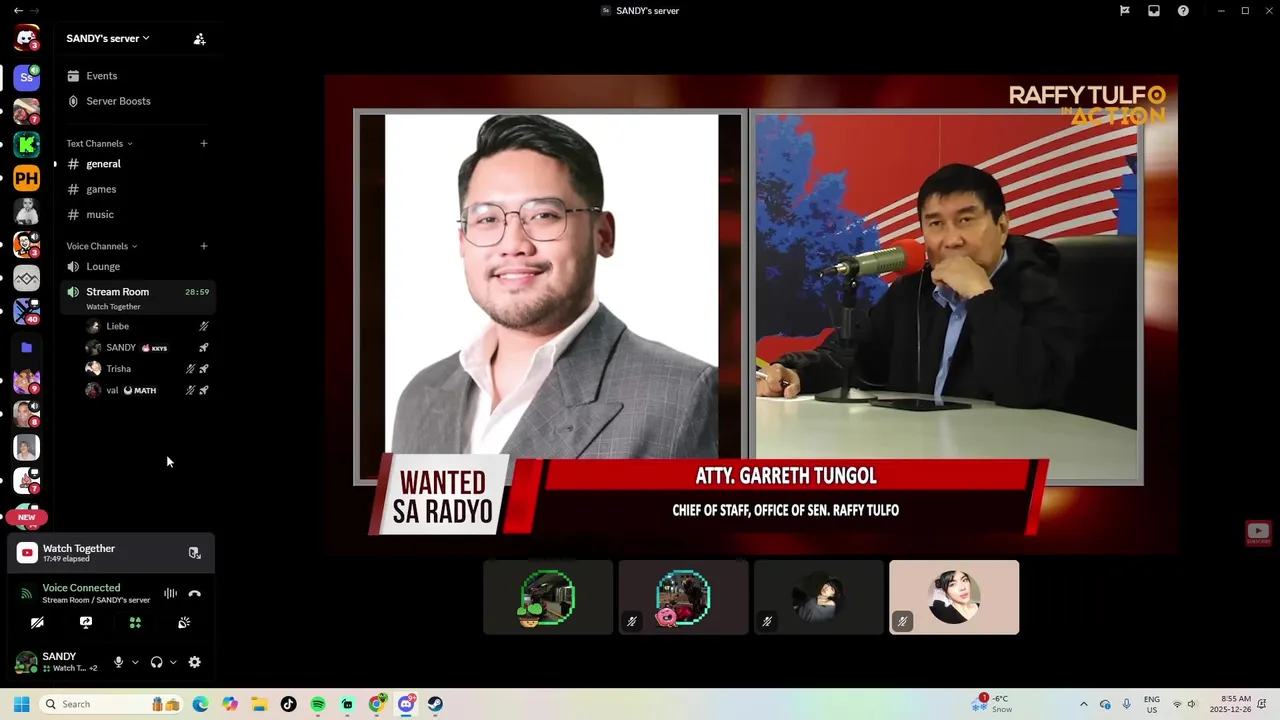Invite people to SANDY's server
Image resolution: width=1280 pixels, height=720 pixels.
pos(199,39)
